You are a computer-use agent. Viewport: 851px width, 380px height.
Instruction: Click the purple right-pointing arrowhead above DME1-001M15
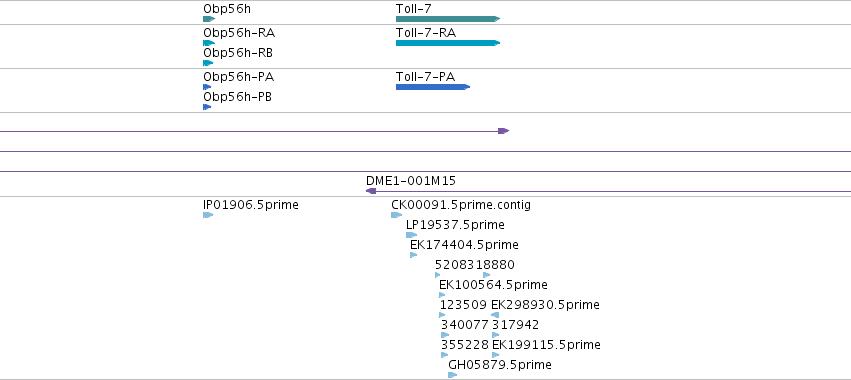(x=504, y=131)
